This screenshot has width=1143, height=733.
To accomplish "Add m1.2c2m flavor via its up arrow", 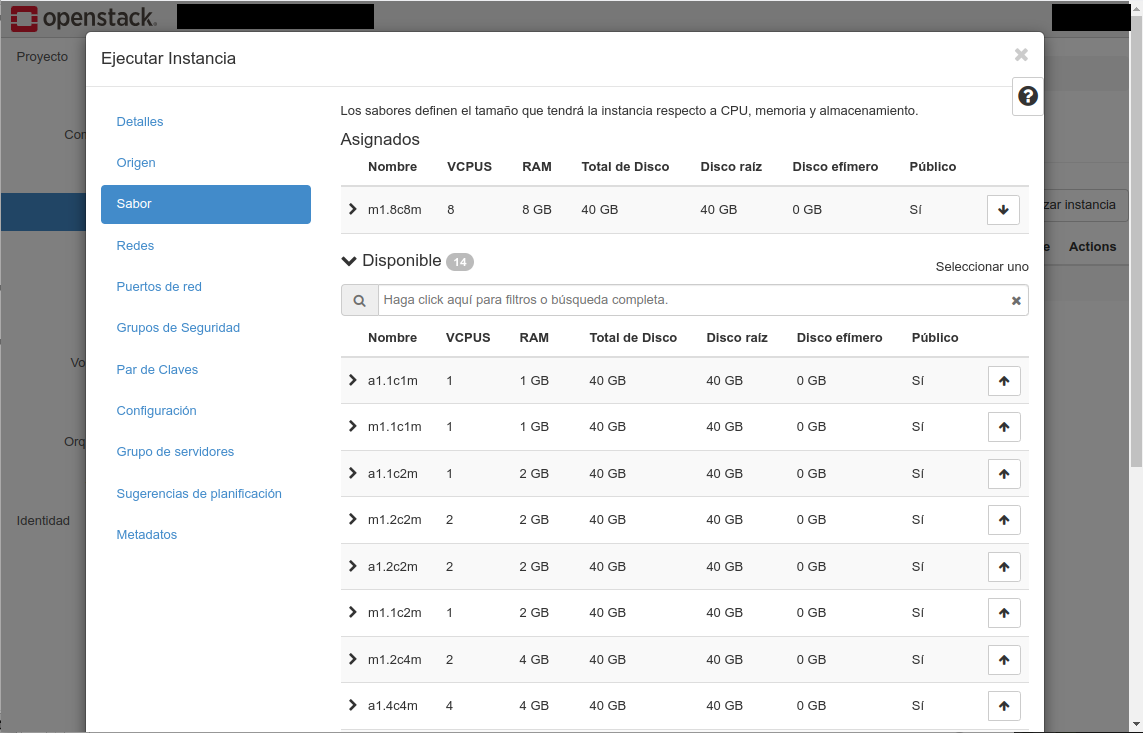I will point(1004,519).
